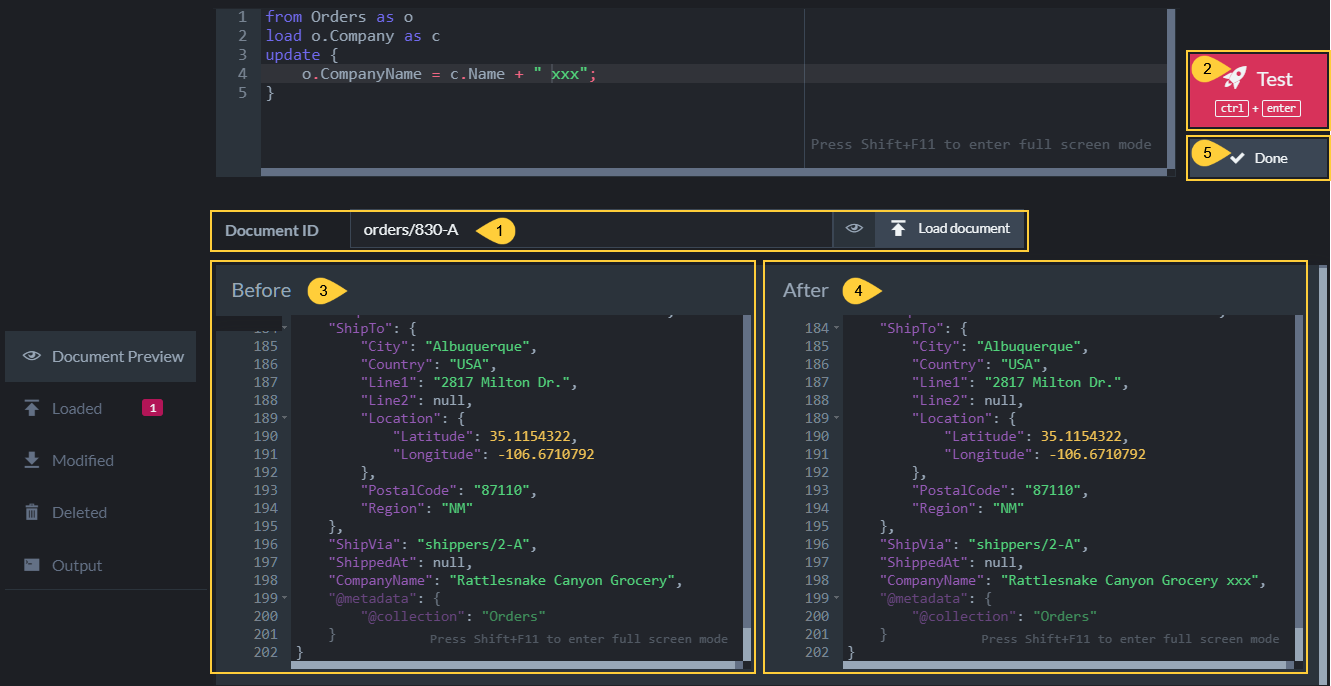Click "Albuquerque" value in the After panel
Image resolution: width=1331 pixels, height=686 pixels.
pos(1031,347)
